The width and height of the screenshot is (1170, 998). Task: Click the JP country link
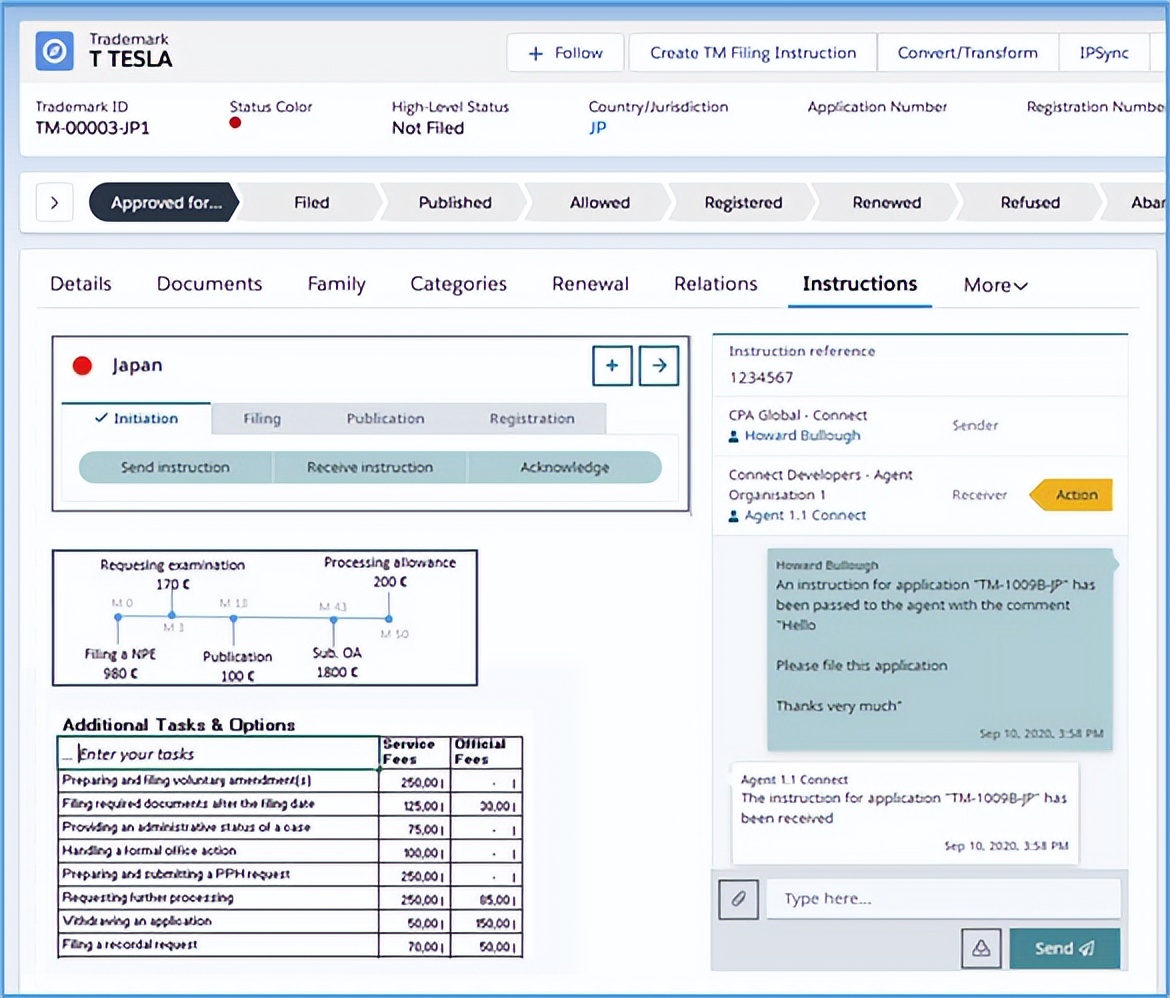pos(597,128)
